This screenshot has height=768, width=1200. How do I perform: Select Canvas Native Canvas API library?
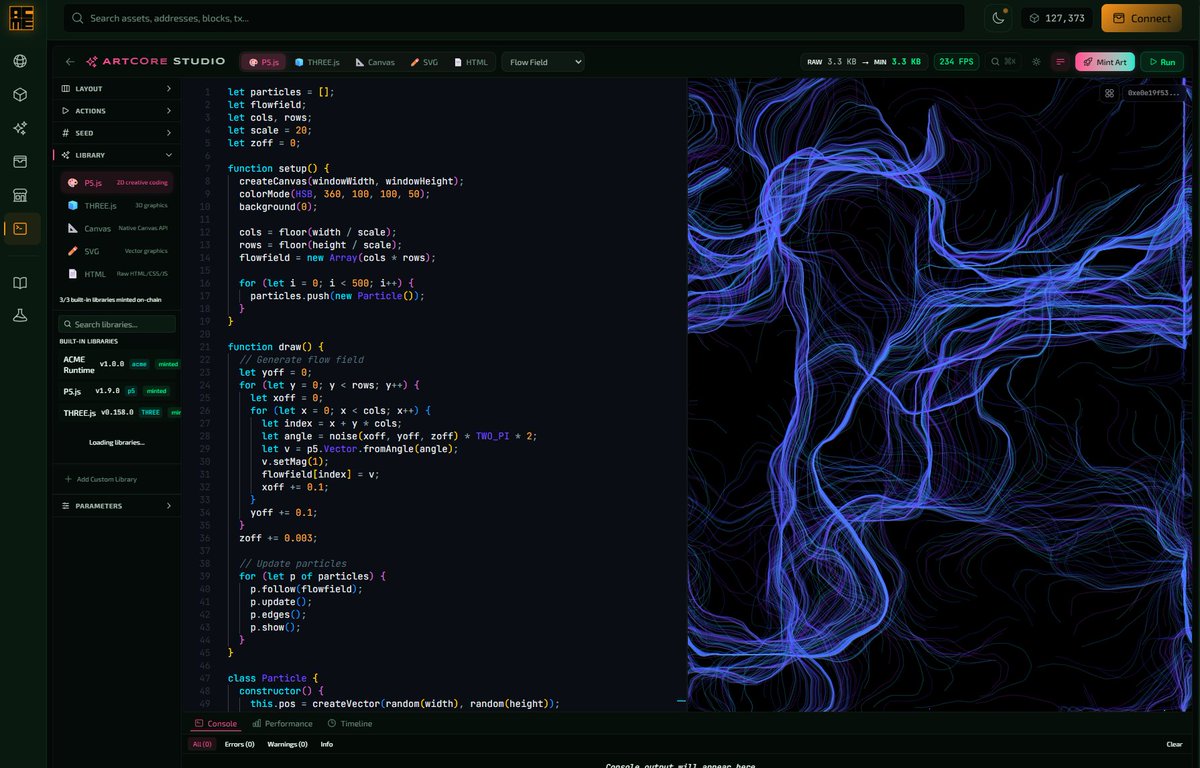116,228
